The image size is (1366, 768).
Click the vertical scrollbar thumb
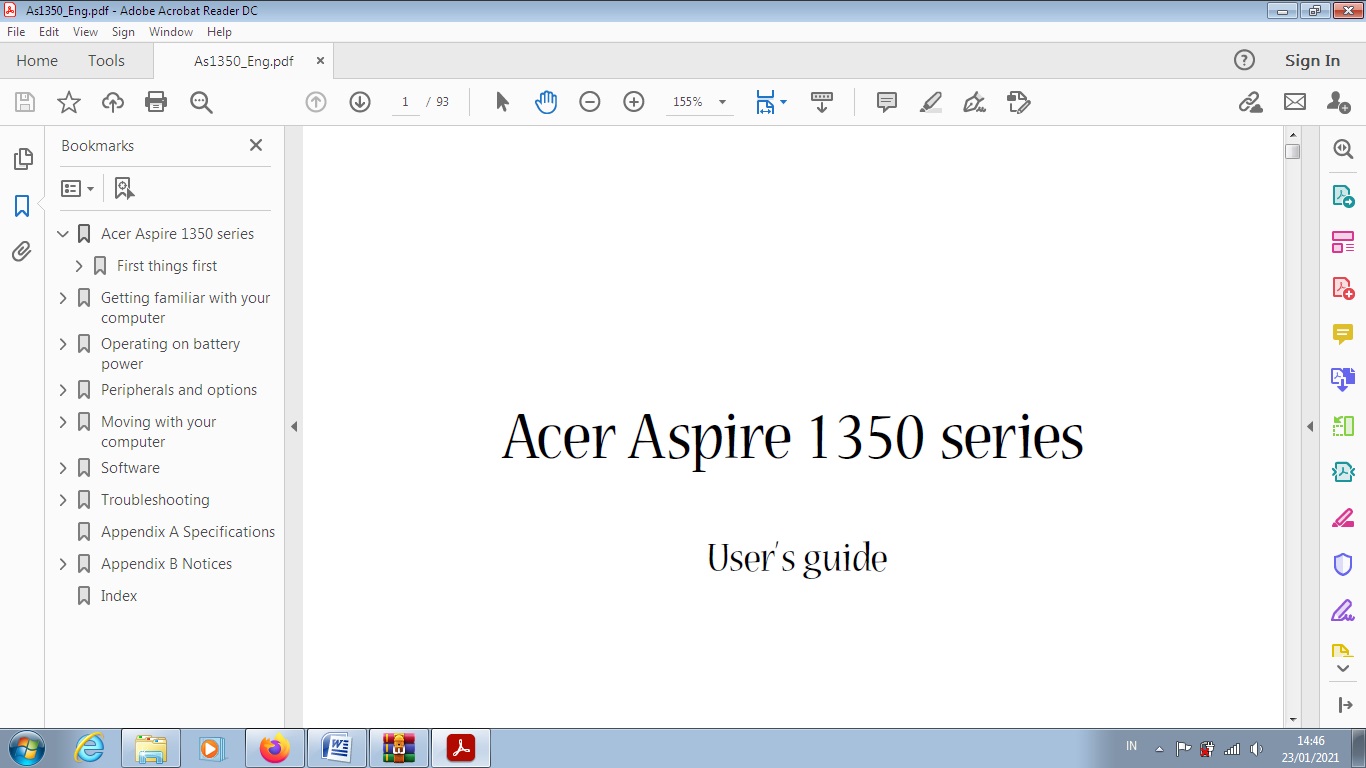tap(1293, 152)
